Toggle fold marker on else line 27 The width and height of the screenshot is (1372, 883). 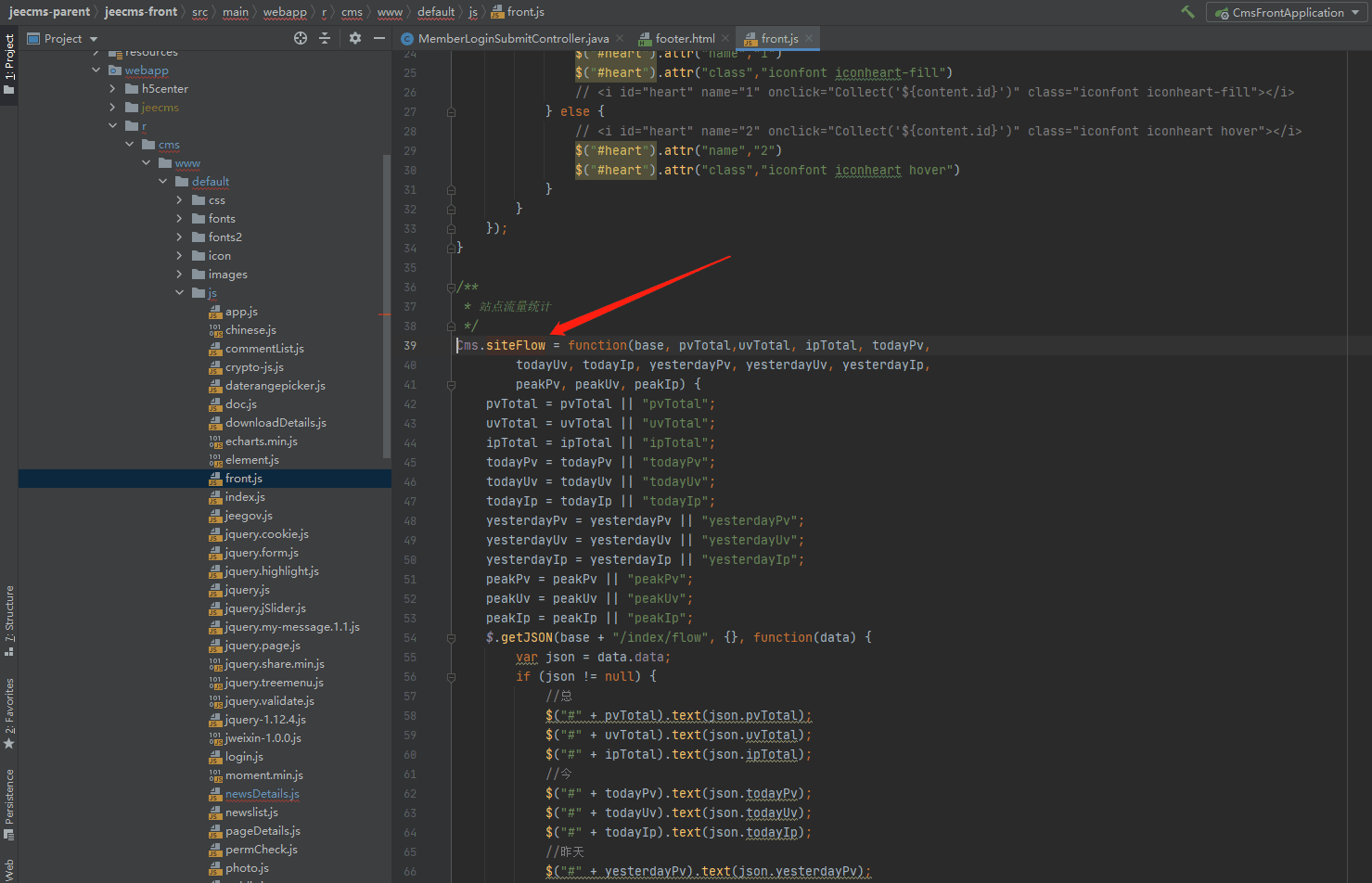(452, 111)
